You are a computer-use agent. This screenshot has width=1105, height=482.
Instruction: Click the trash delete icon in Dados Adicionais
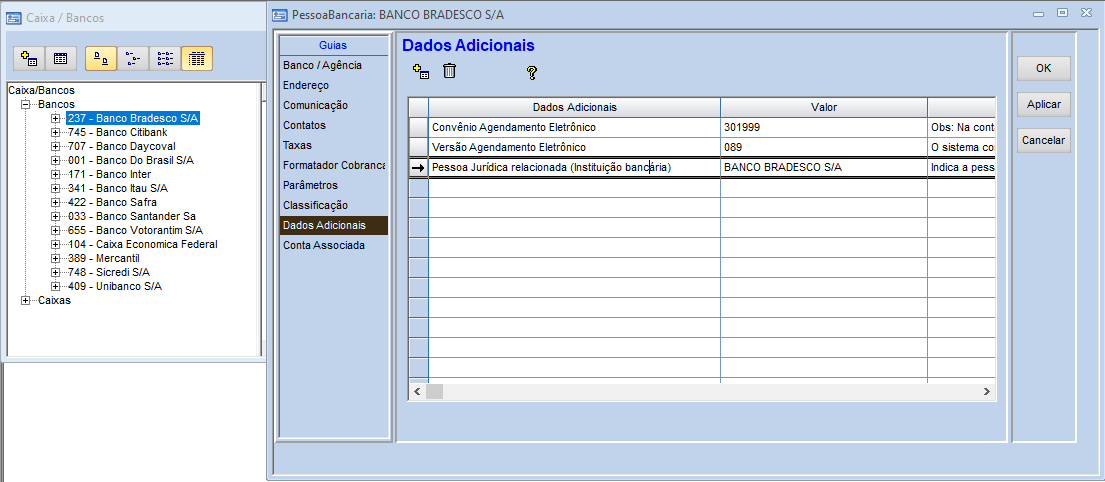(x=450, y=71)
